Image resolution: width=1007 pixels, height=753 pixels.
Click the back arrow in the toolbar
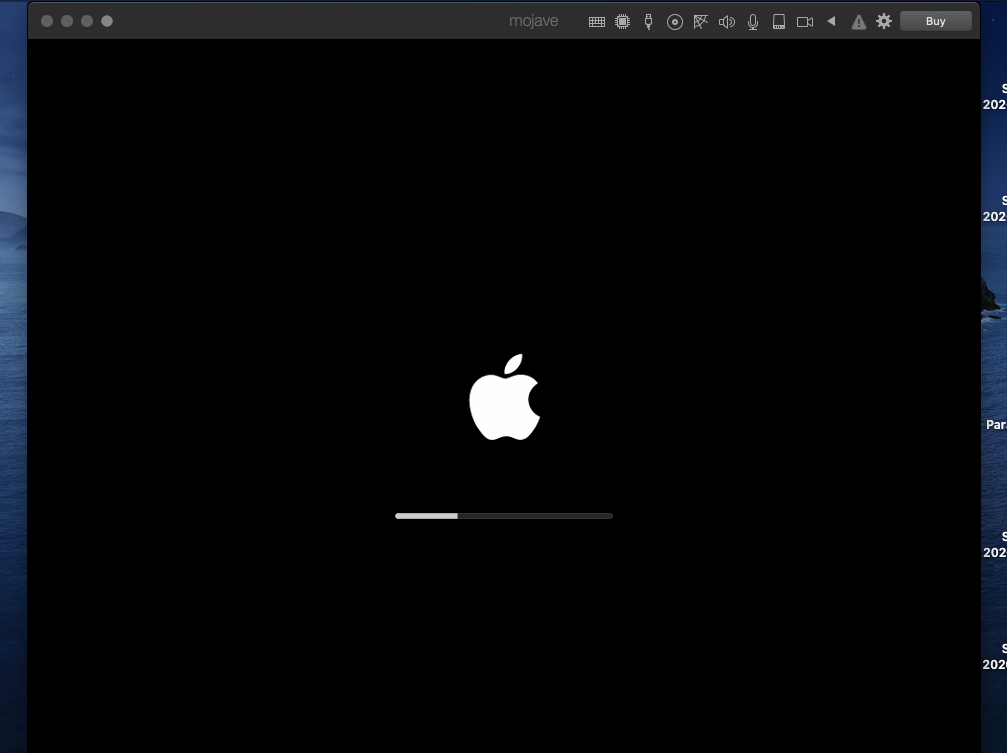[x=831, y=20]
